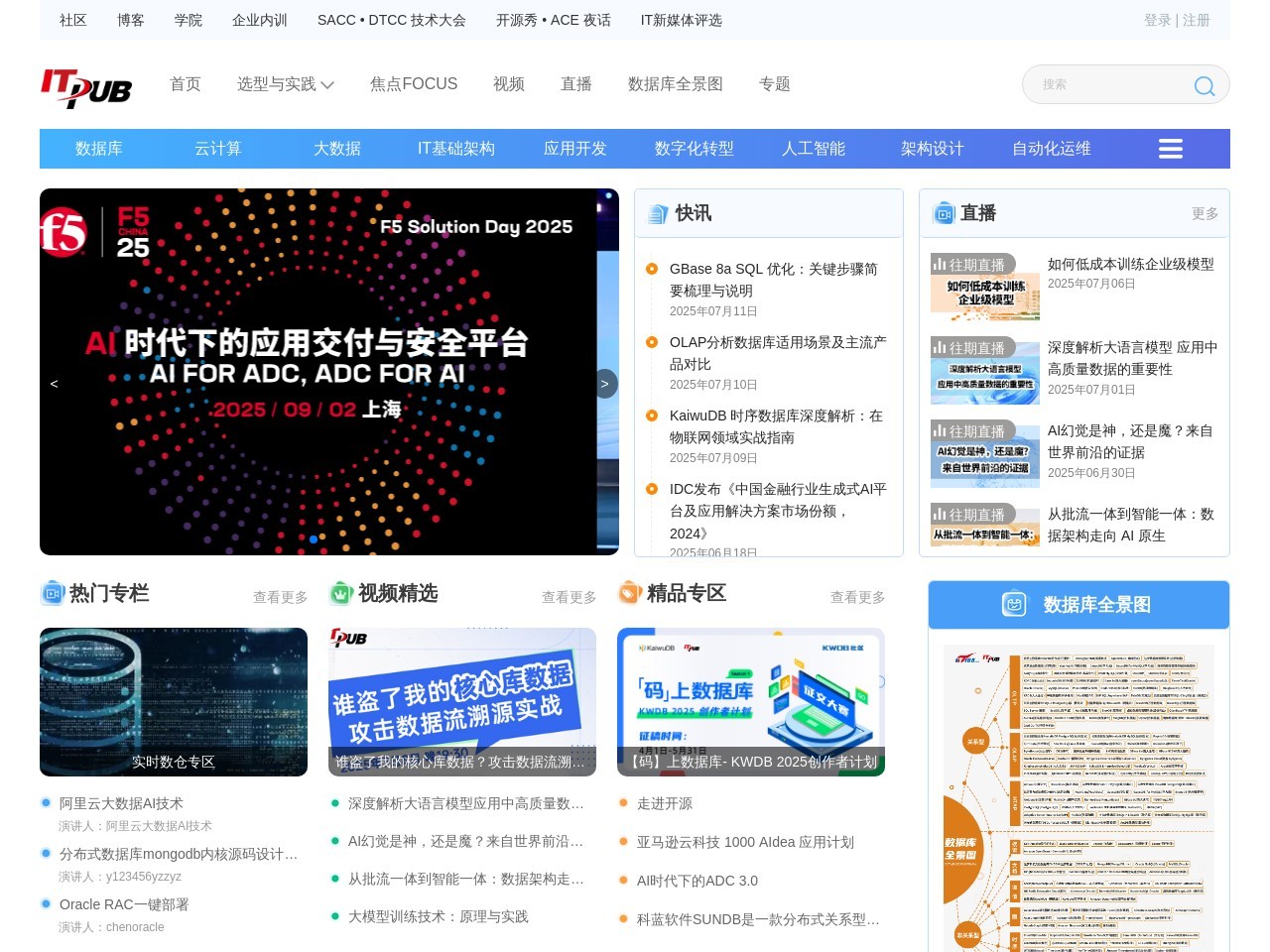Select the 数字化转型 category tab
The image size is (1270, 952).
[695, 149]
